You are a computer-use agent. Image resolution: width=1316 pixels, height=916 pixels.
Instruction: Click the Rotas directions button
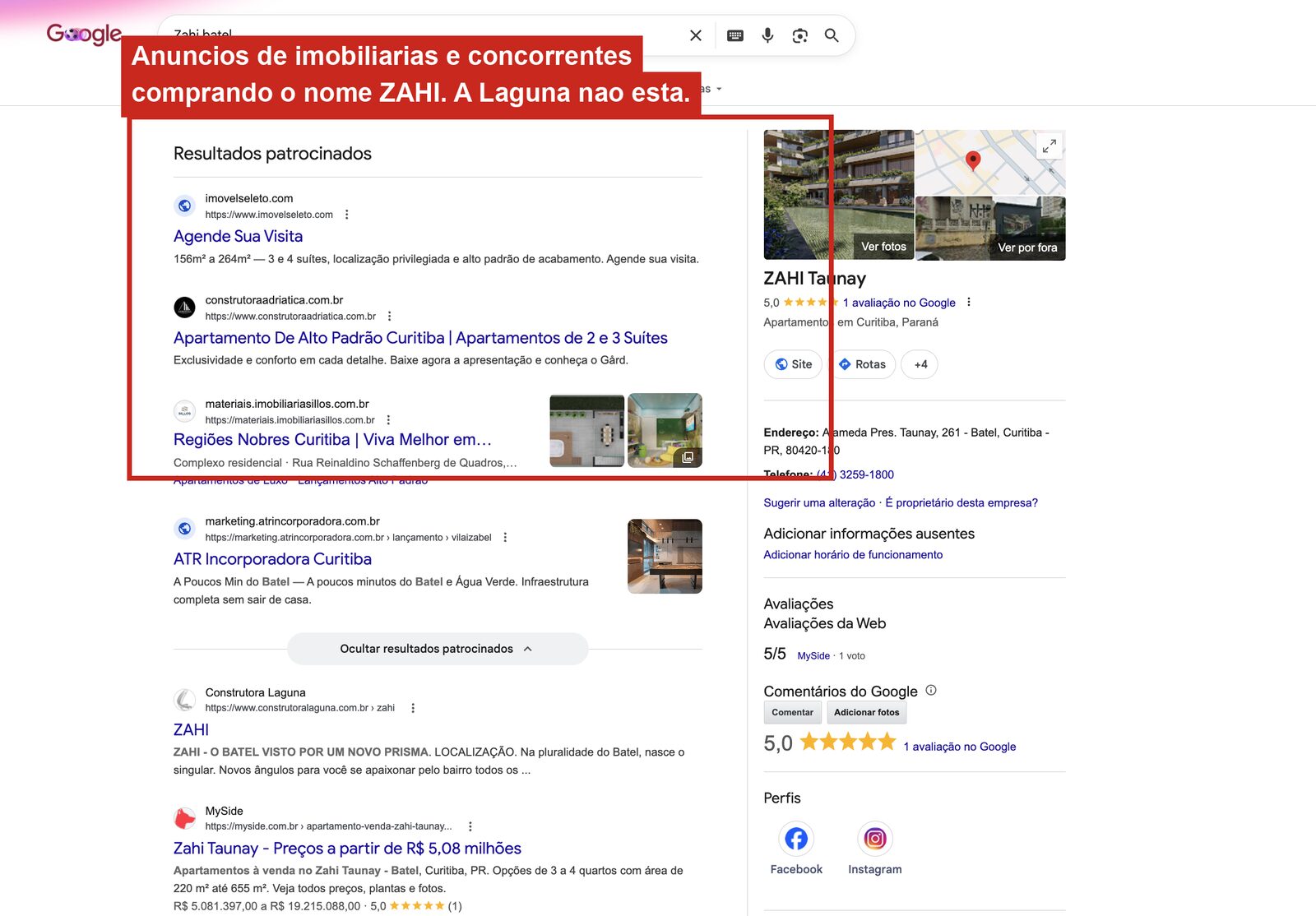tap(862, 364)
